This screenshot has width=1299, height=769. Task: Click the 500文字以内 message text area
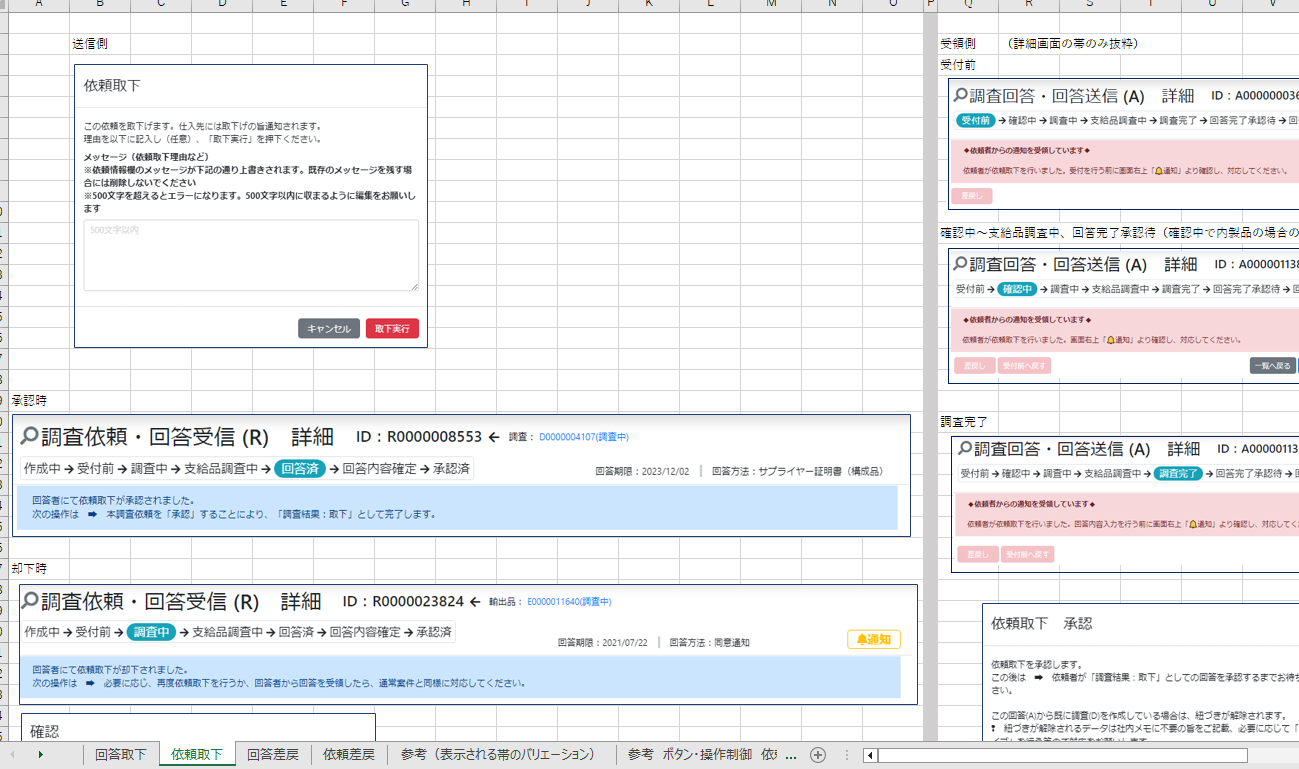251,256
